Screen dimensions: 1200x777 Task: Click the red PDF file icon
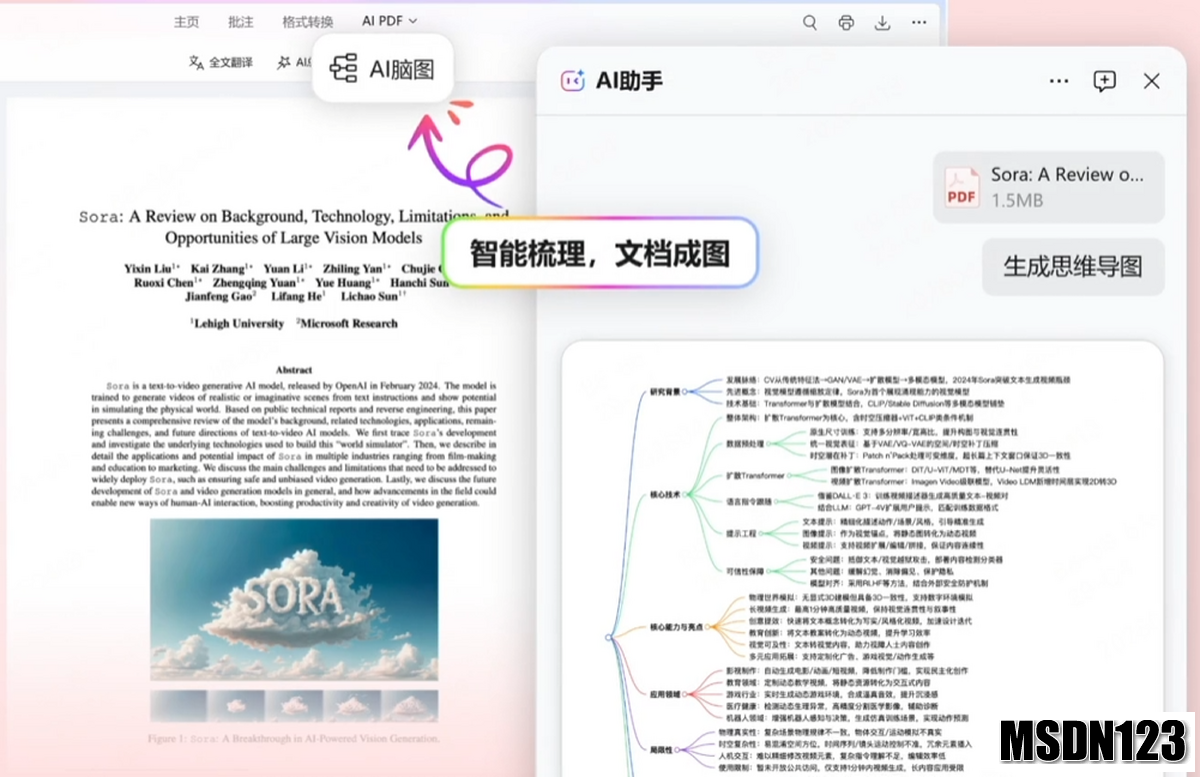(962, 187)
